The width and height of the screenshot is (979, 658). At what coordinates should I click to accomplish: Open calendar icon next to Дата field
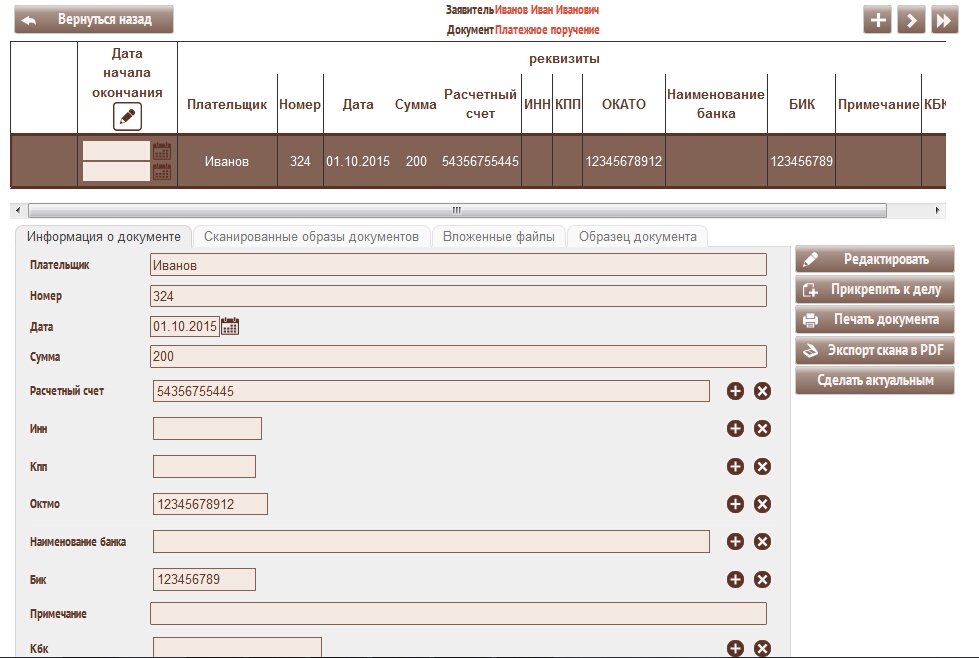230,326
